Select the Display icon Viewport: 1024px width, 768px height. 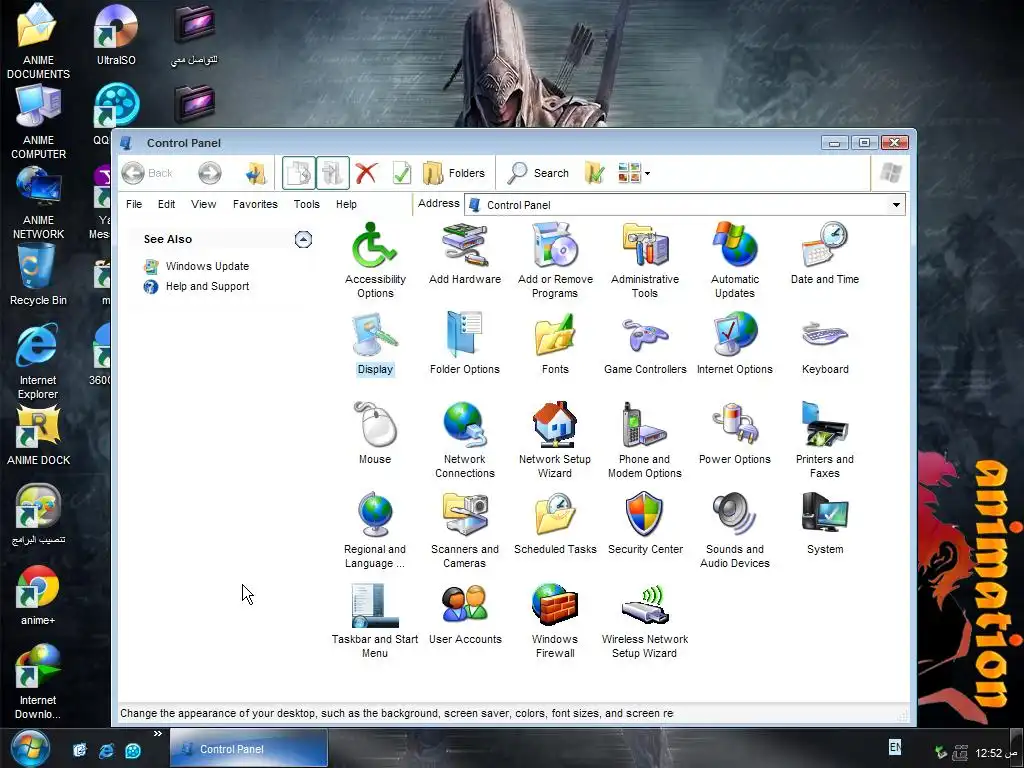[375, 344]
